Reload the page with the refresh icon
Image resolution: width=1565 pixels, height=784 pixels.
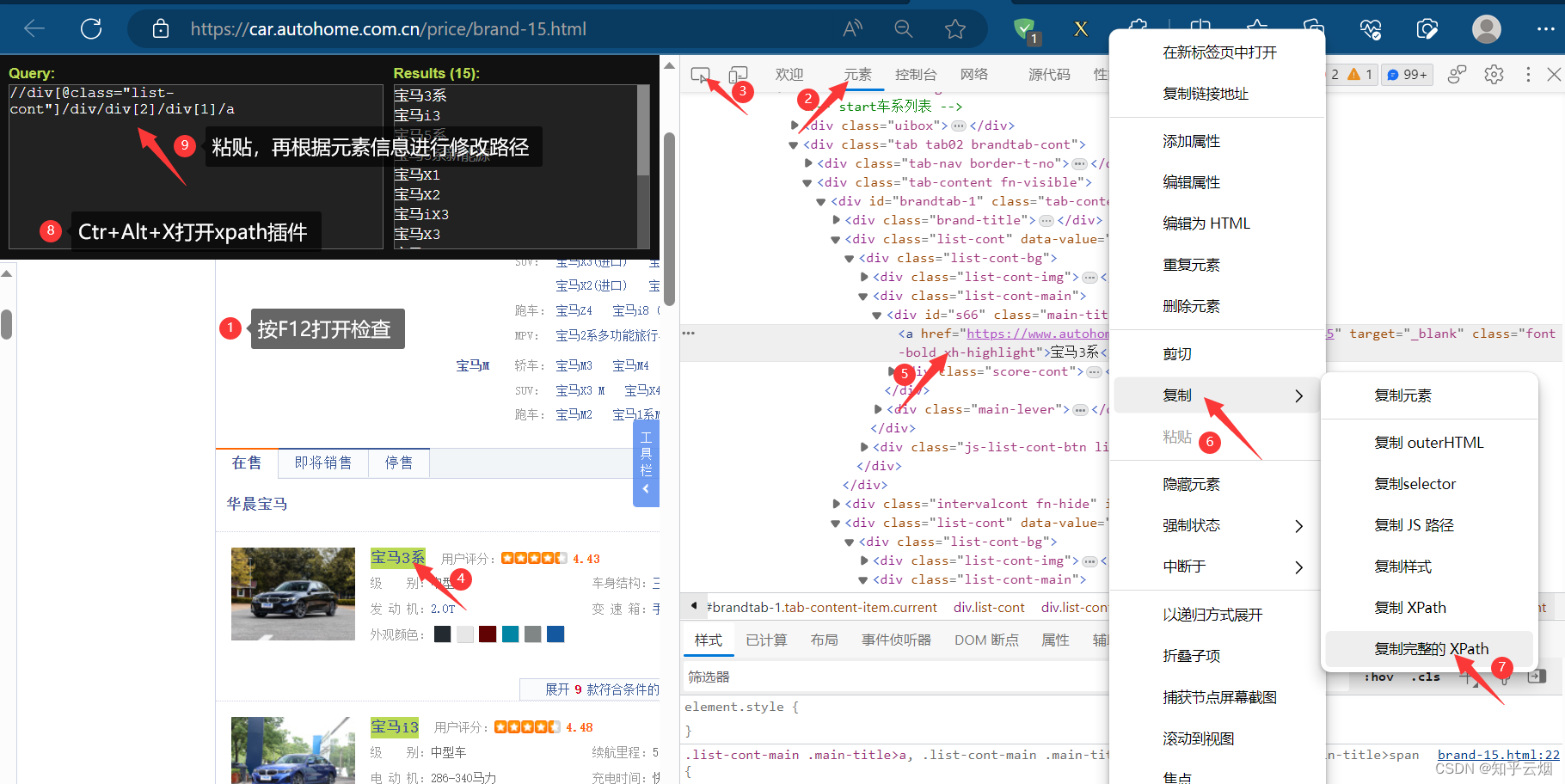(x=91, y=28)
